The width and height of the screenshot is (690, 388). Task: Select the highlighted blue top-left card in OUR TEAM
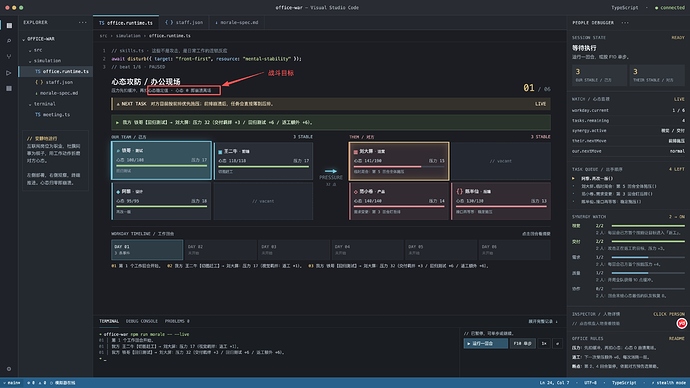click(161, 161)
